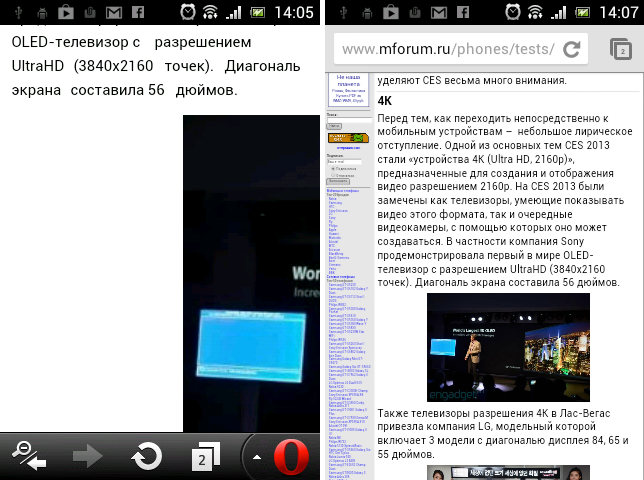
Task: Tap the Facebook notification in the 14:05 status bar
Action: [x=138, y=12]
